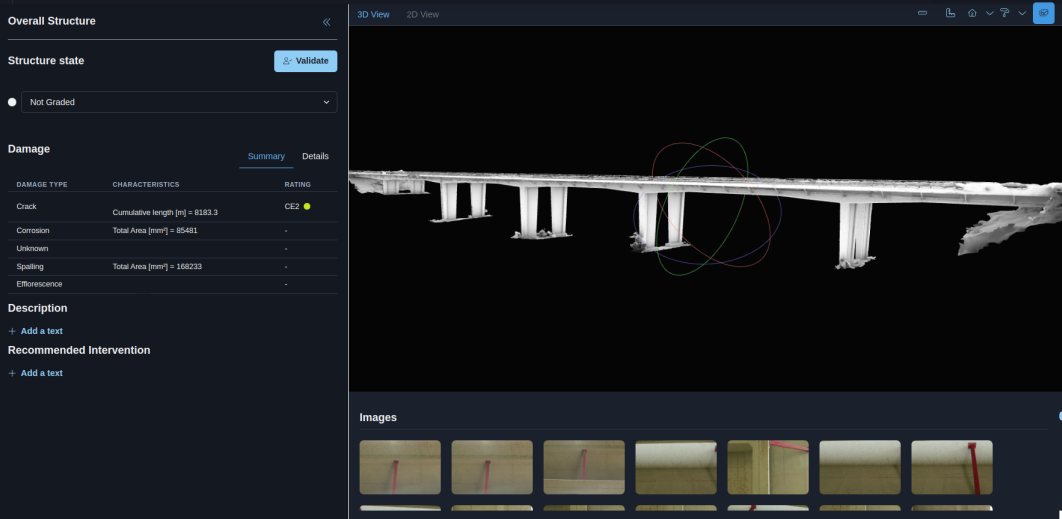The width and height of the screenshot is (1062, 519).
Task: Click the plus icon beside Description
Action: (12, 331)
